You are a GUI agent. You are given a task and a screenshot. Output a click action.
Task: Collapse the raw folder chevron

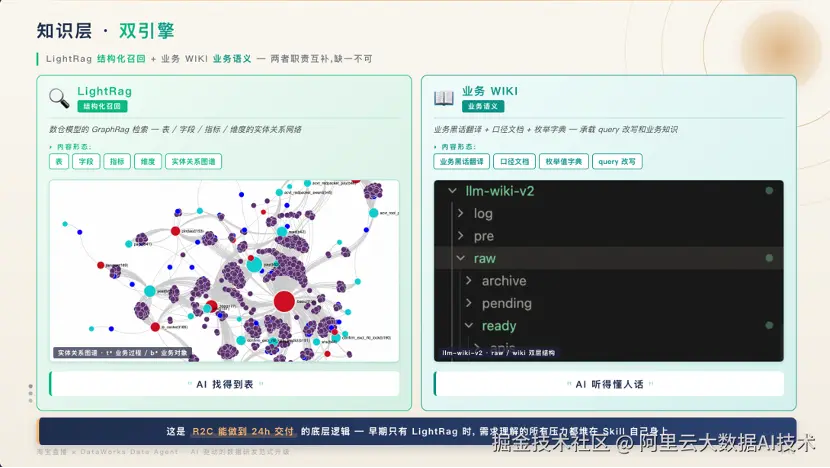tap(461, 258)
